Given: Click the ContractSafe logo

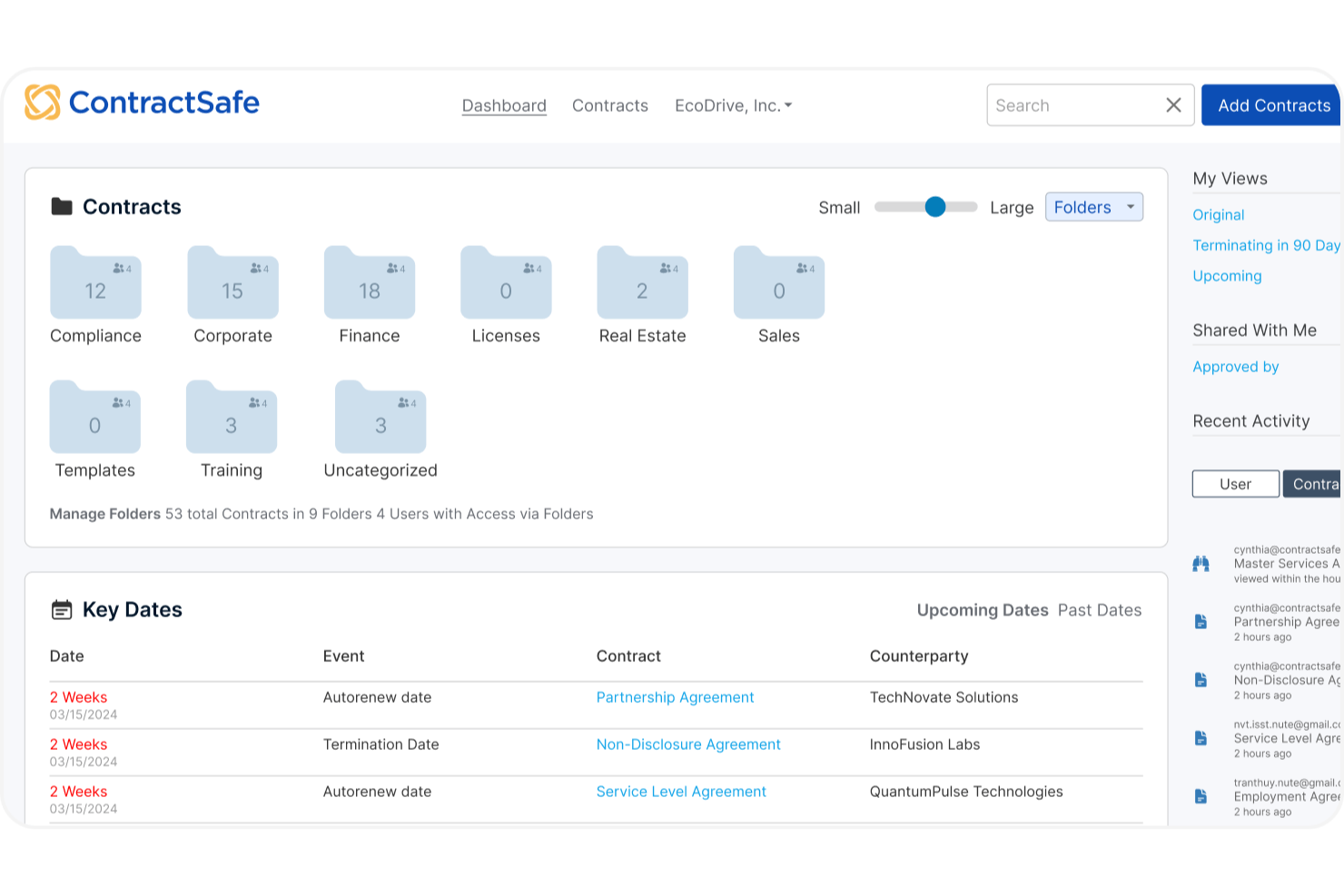Looking at the screenshot, I should pyautogui.click(x=142, y=103).
